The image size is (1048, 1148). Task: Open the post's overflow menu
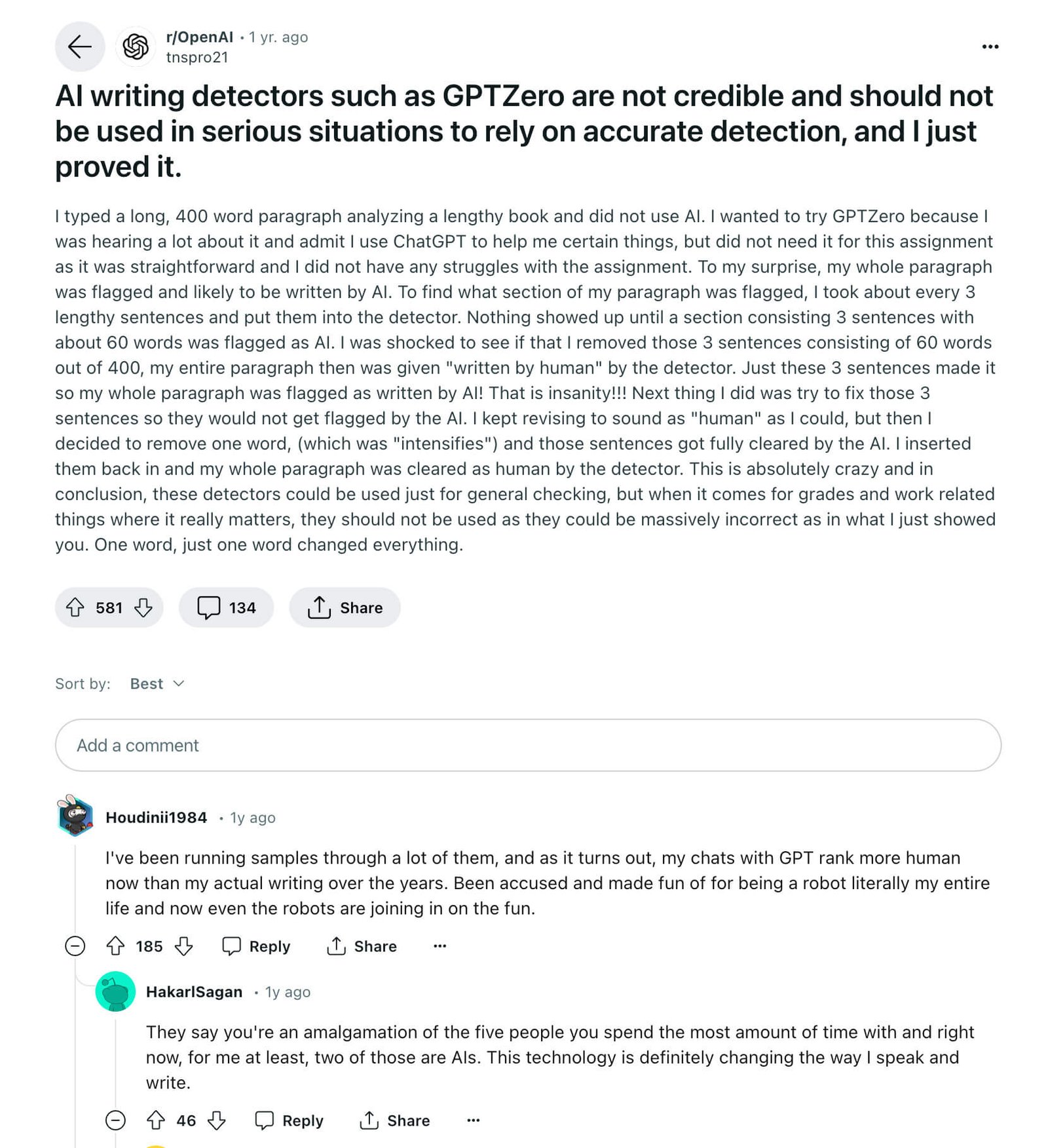pyautogui.click(x=990, y=47)
